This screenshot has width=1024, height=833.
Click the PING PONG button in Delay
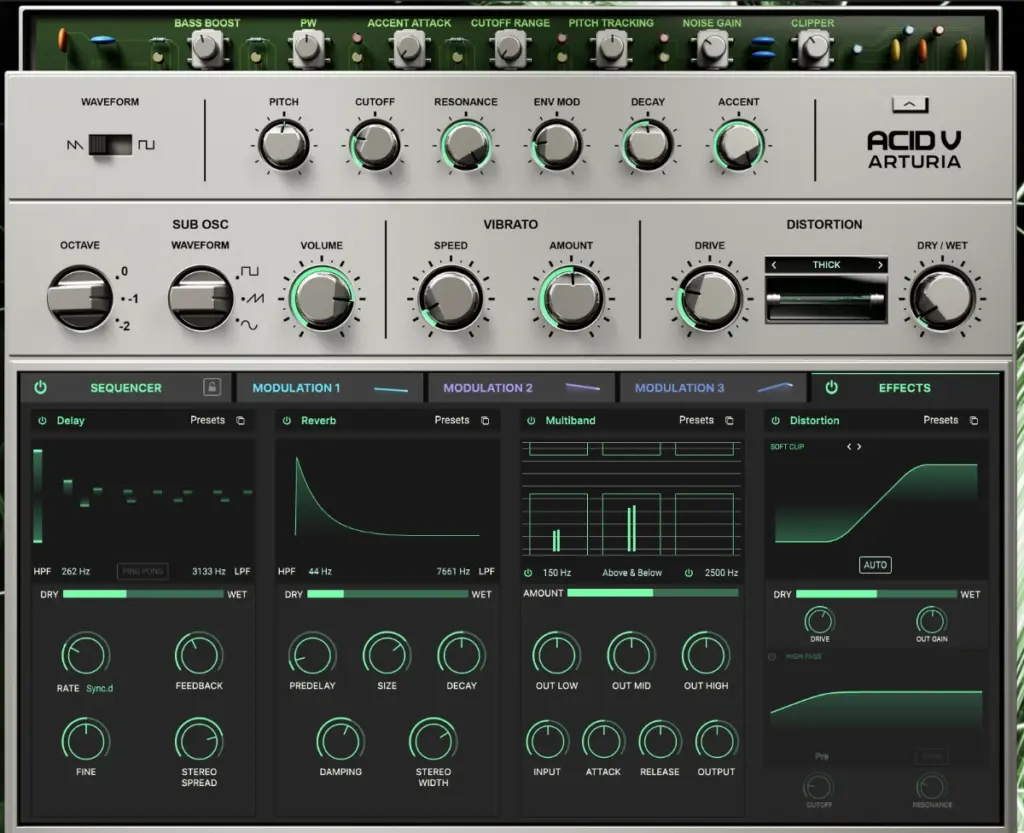[142, 571]
